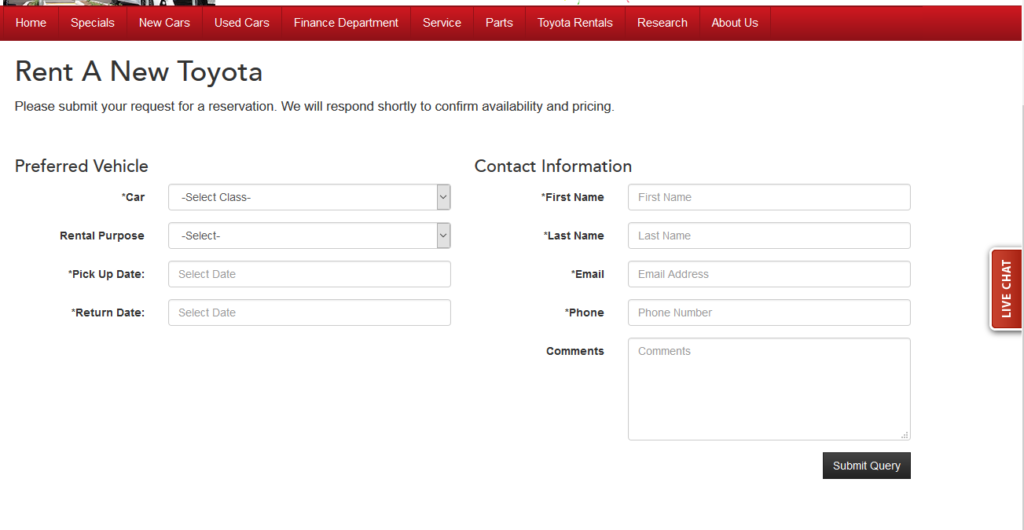This screenshot has height=530, width=1024.
Task: Click the Comments box resize grip
Action: (x=904, y=435)
